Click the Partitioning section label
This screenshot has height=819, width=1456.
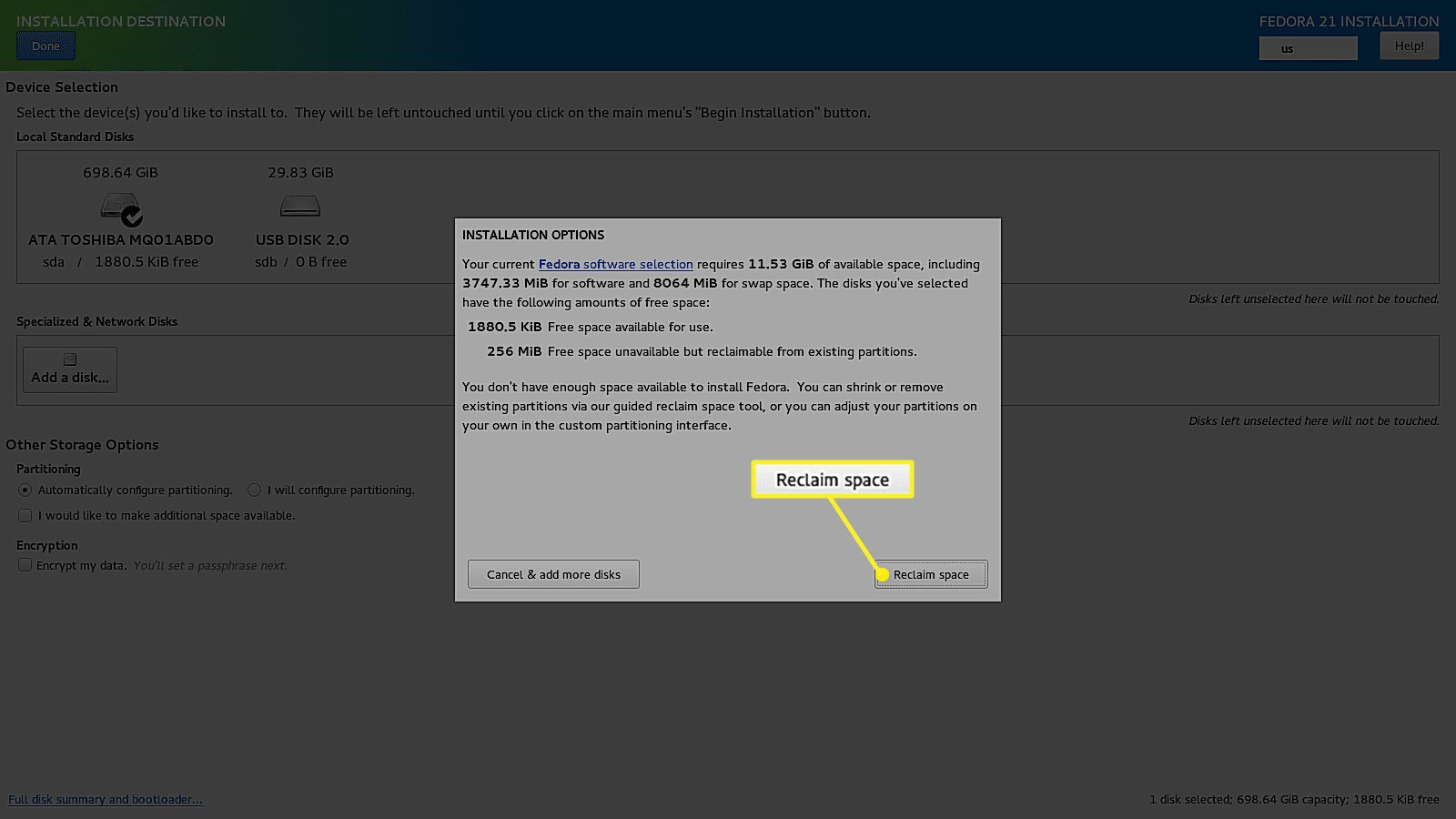(48, 469)
